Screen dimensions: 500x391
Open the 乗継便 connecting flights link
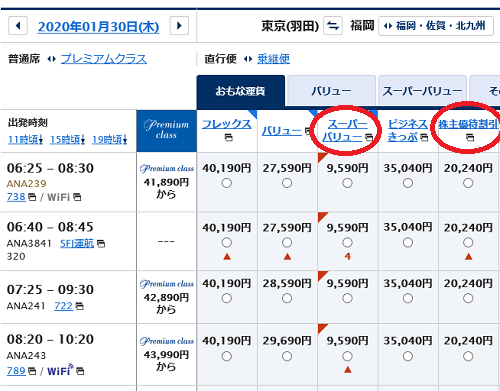click(x=273, y=59)
